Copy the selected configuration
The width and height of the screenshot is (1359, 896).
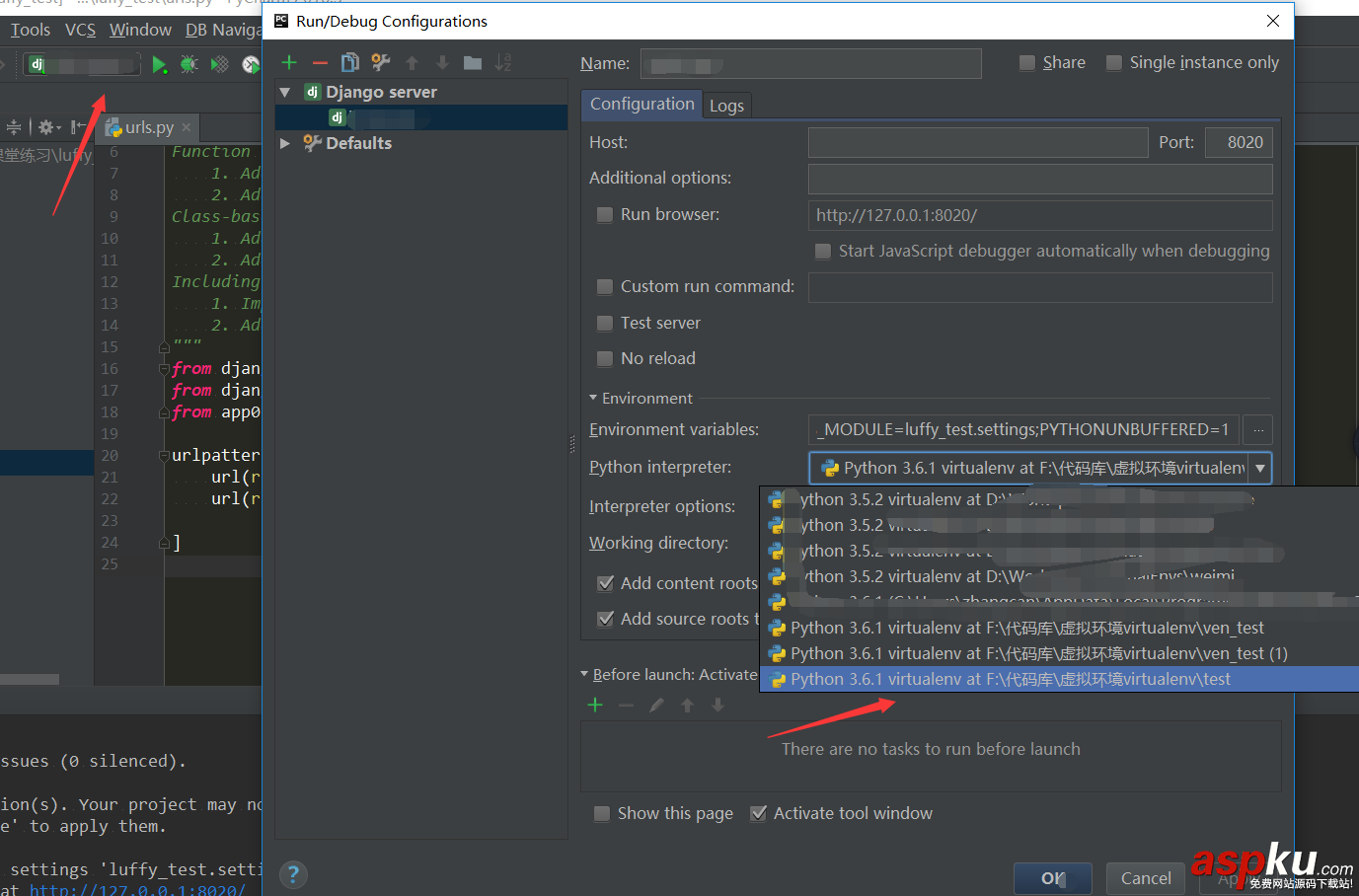click(349, 62)
